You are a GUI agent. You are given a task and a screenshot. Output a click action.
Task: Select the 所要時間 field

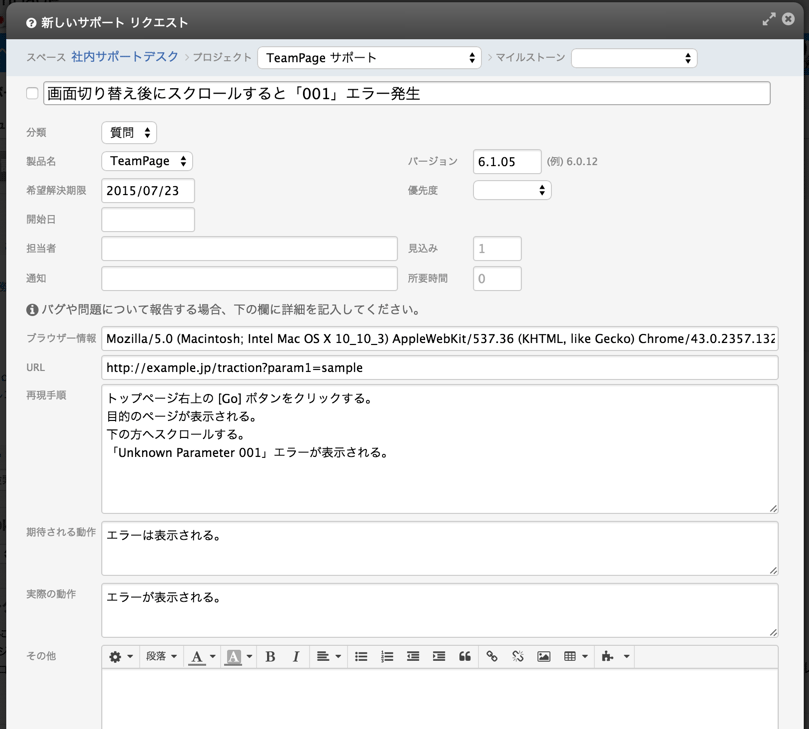point(497,279)
